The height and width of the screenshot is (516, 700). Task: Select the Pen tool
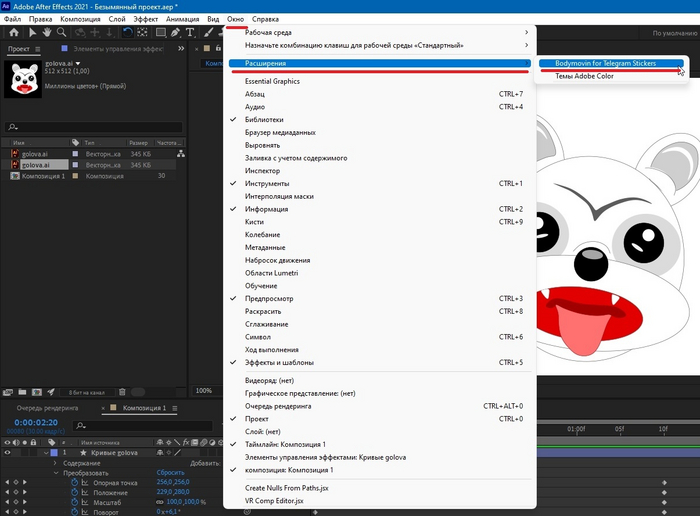click(x=175, y=32)
